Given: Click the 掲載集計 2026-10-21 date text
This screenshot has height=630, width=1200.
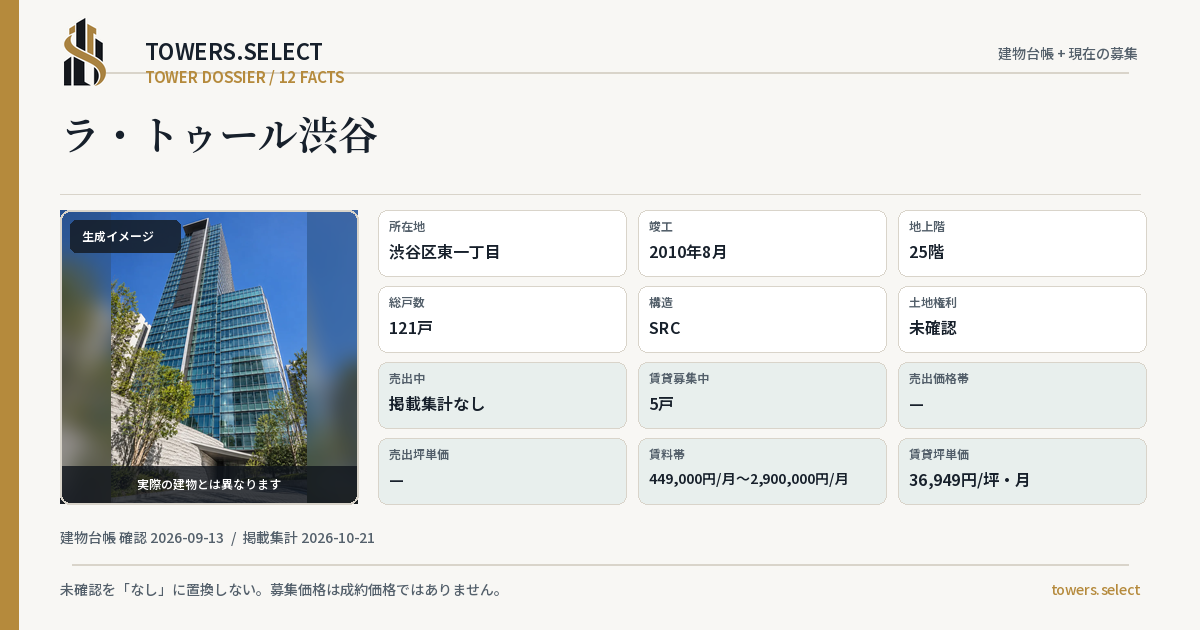Looking at the screenshot, I should coord(308,538).
